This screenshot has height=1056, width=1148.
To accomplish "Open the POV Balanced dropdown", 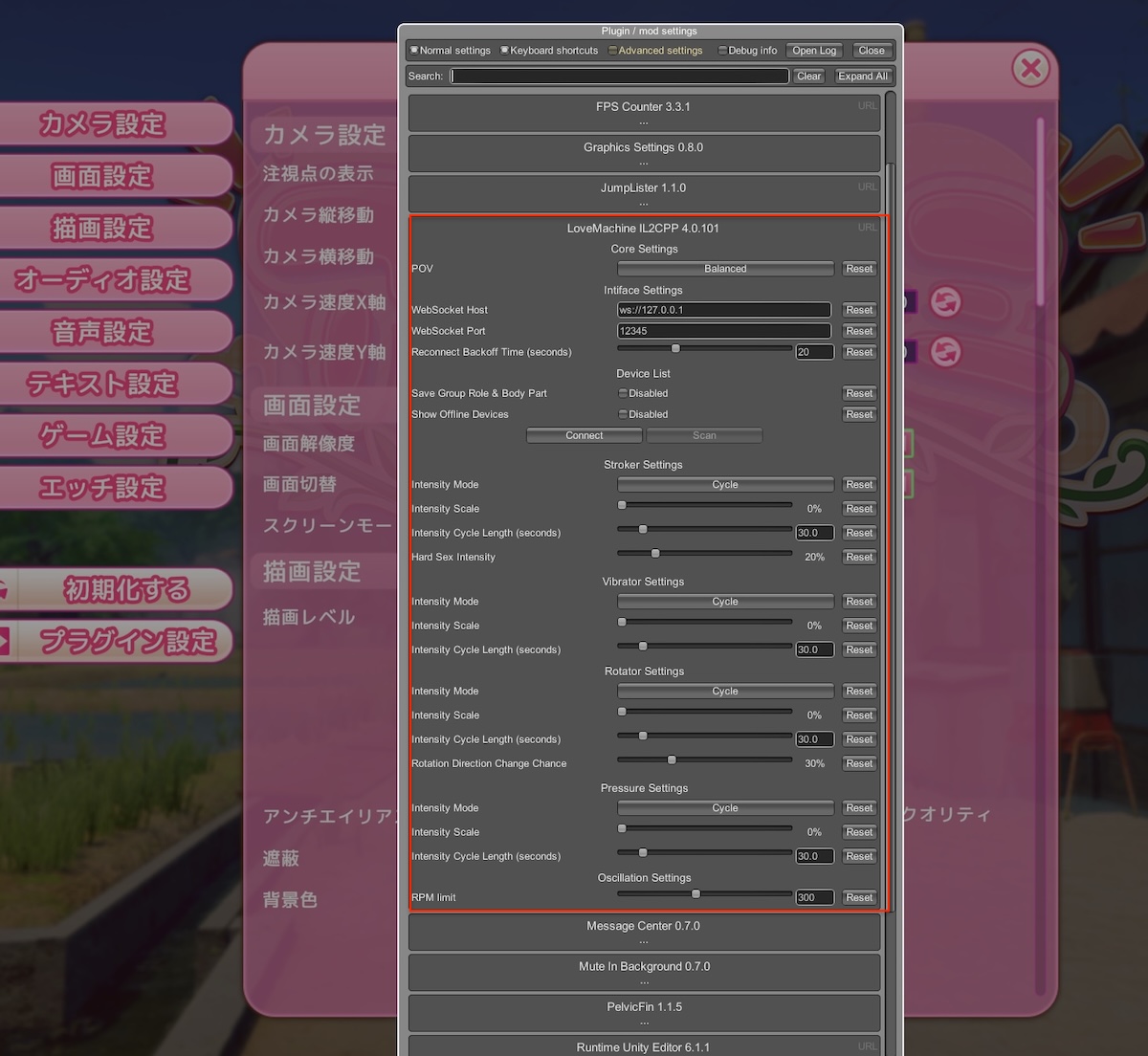I will [x=725, y=269].
